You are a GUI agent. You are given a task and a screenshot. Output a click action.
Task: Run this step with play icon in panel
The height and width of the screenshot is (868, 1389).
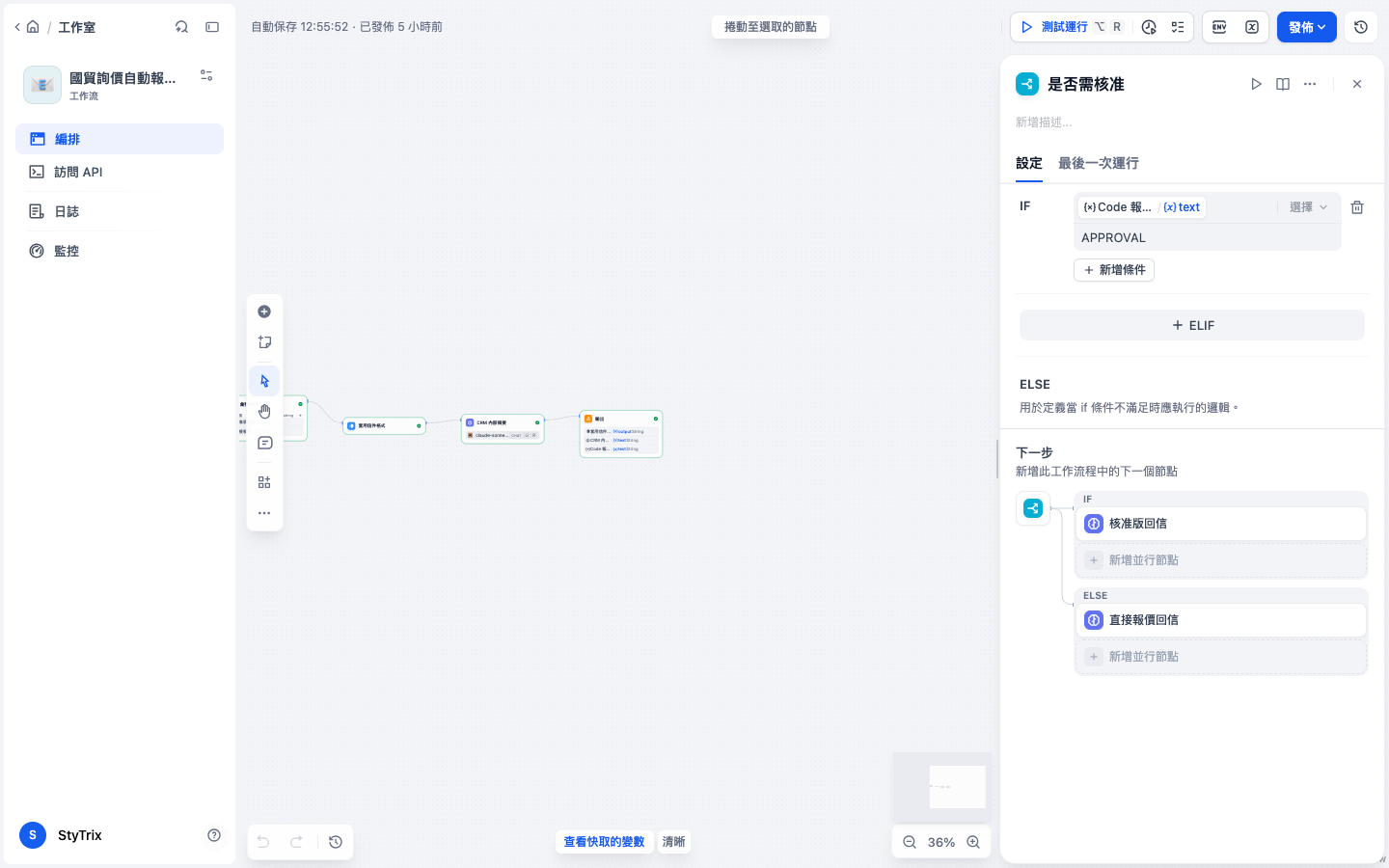pos(1256,84)
